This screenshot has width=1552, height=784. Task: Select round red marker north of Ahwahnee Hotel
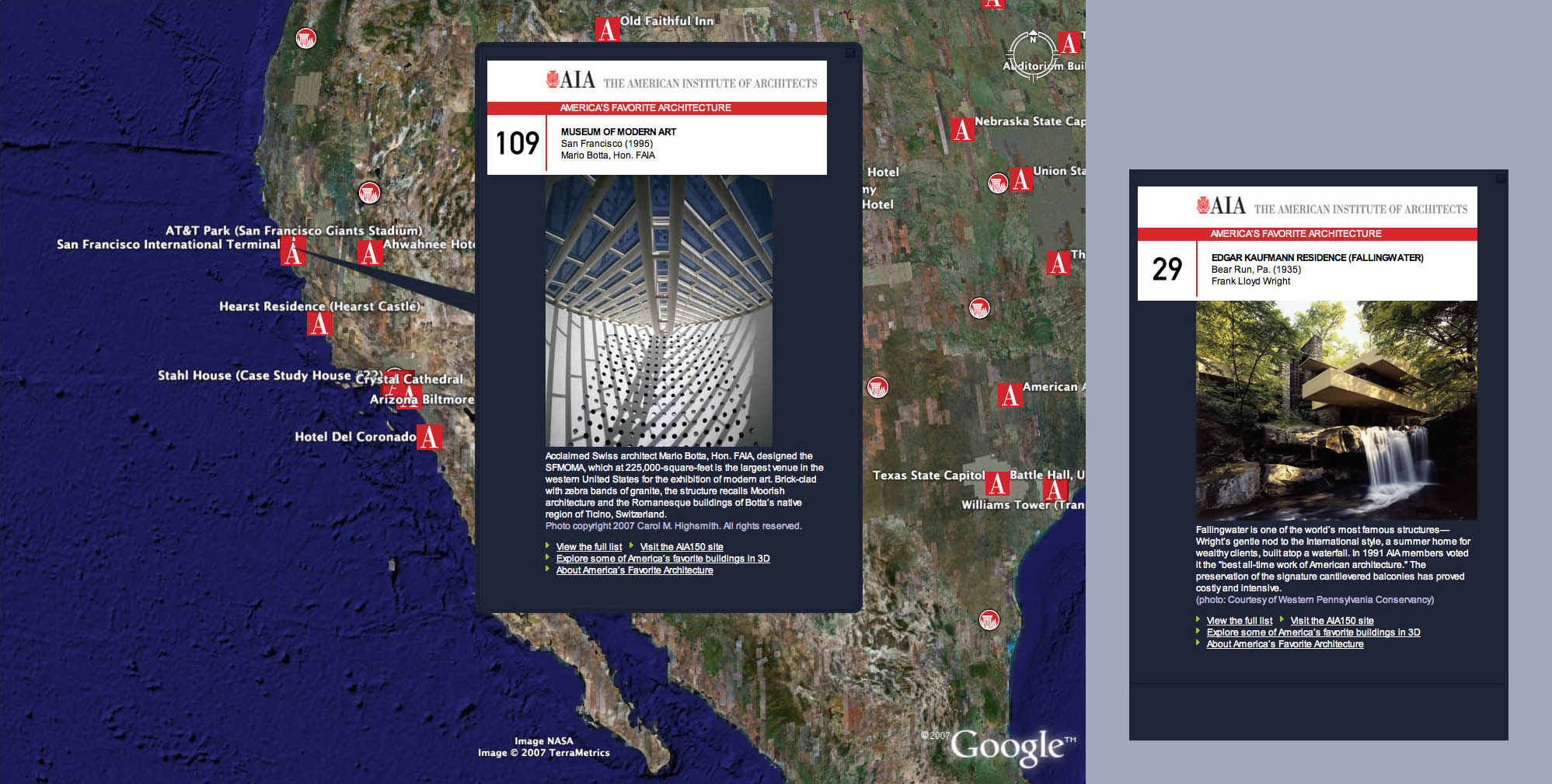369,193
